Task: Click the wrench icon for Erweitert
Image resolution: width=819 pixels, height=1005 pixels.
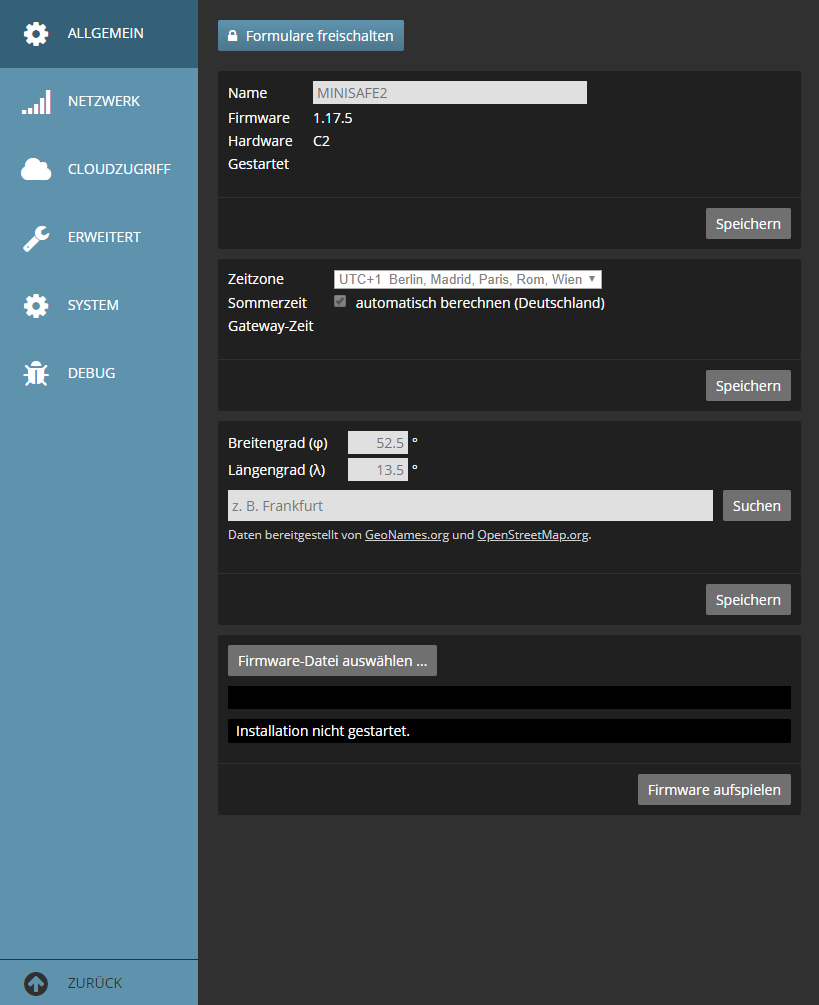Action: click(x=36, y=238)
